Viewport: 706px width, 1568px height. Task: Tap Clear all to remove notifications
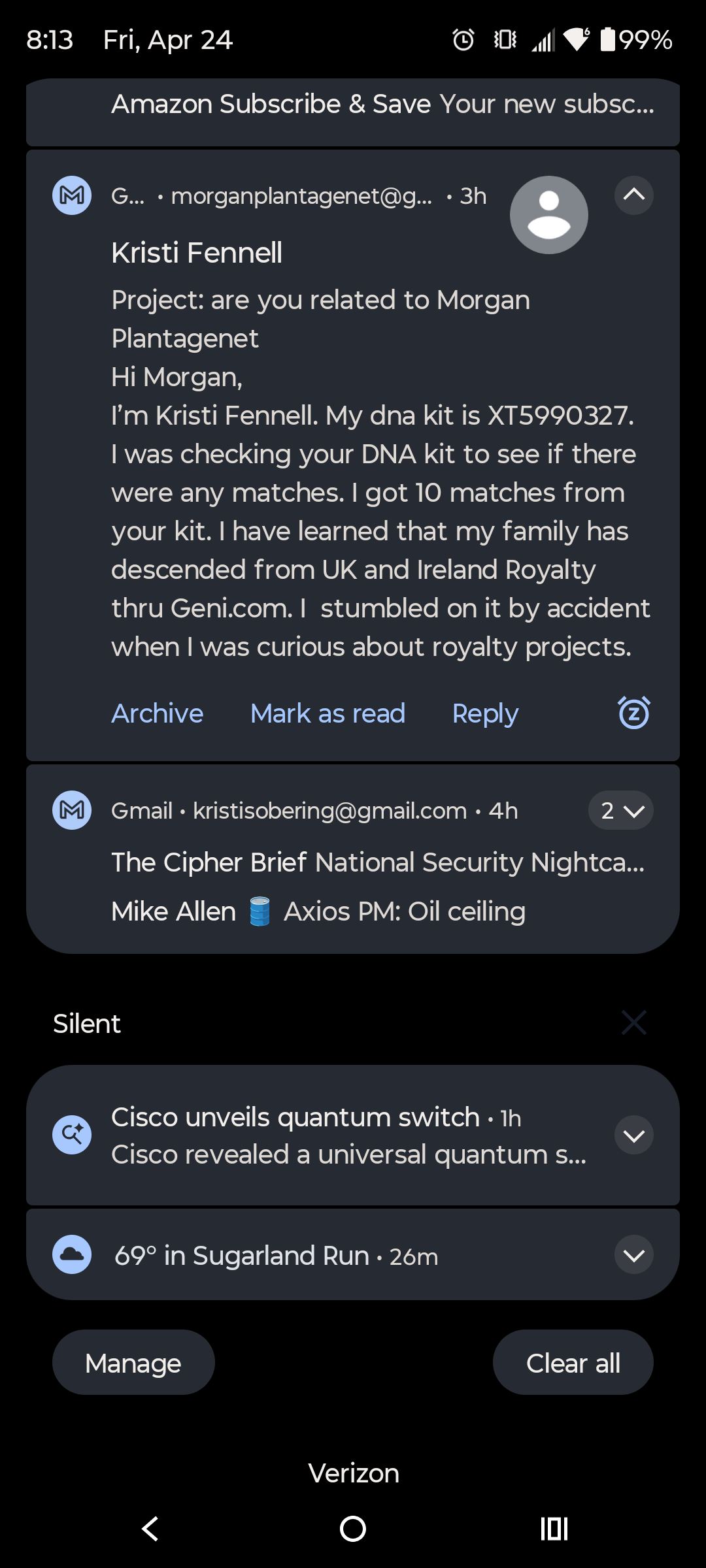(573, 1362)
